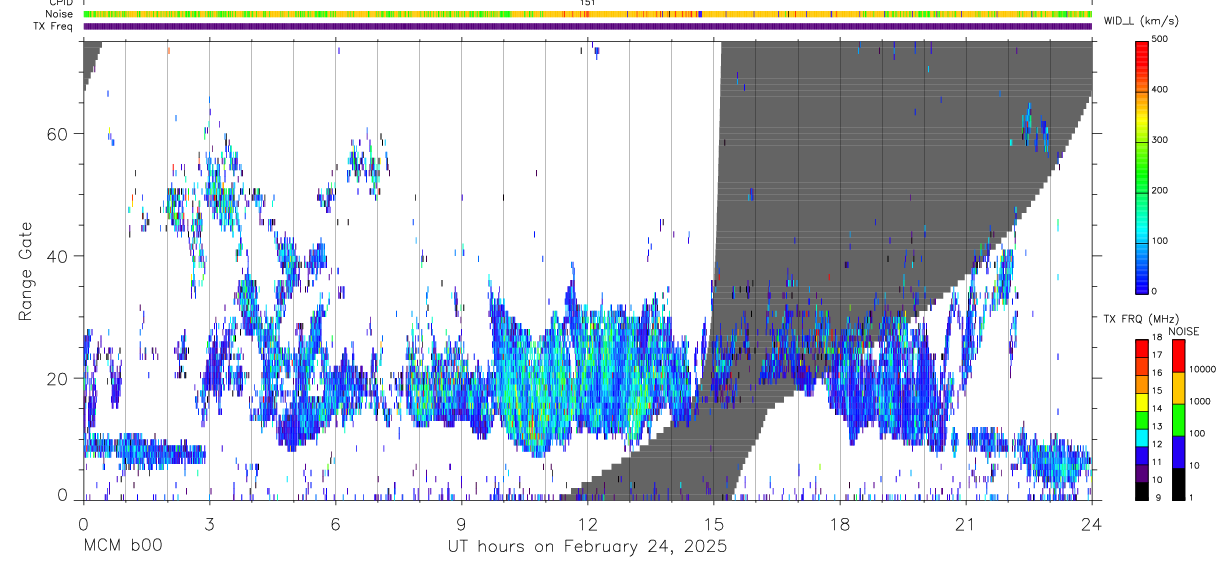Pick green middle of WID colorbar
Viewport: 1228px width, 567px height.
point(1142,165)
